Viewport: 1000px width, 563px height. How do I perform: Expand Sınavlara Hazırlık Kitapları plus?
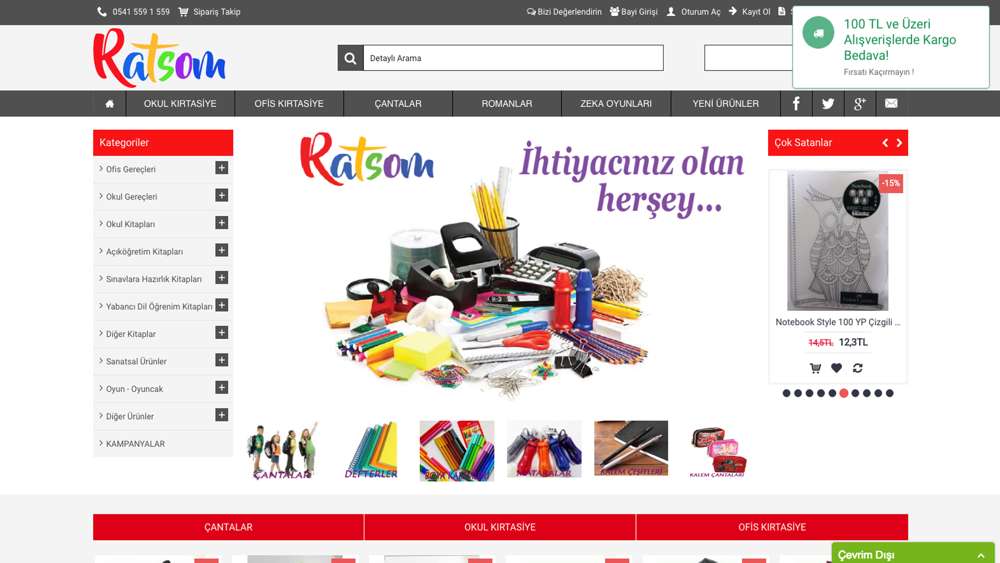click(x=221, y=277)
